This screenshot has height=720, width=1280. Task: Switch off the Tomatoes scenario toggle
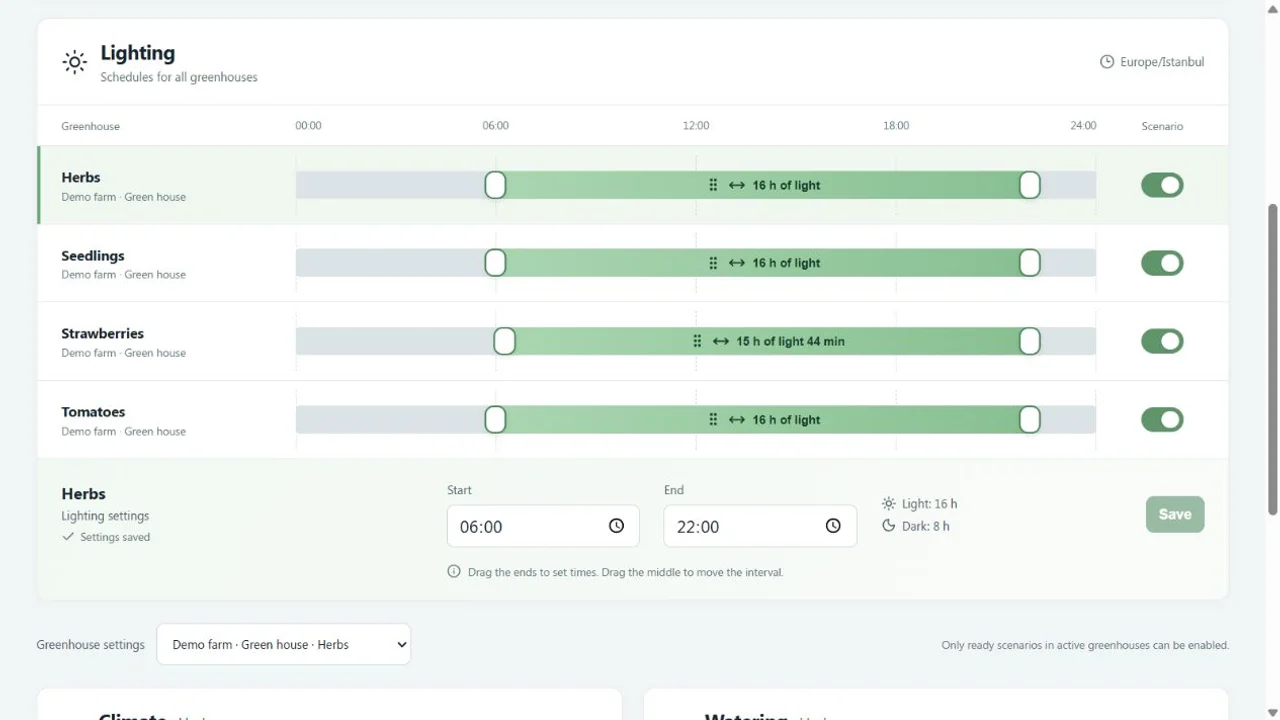click(1162, 420)
